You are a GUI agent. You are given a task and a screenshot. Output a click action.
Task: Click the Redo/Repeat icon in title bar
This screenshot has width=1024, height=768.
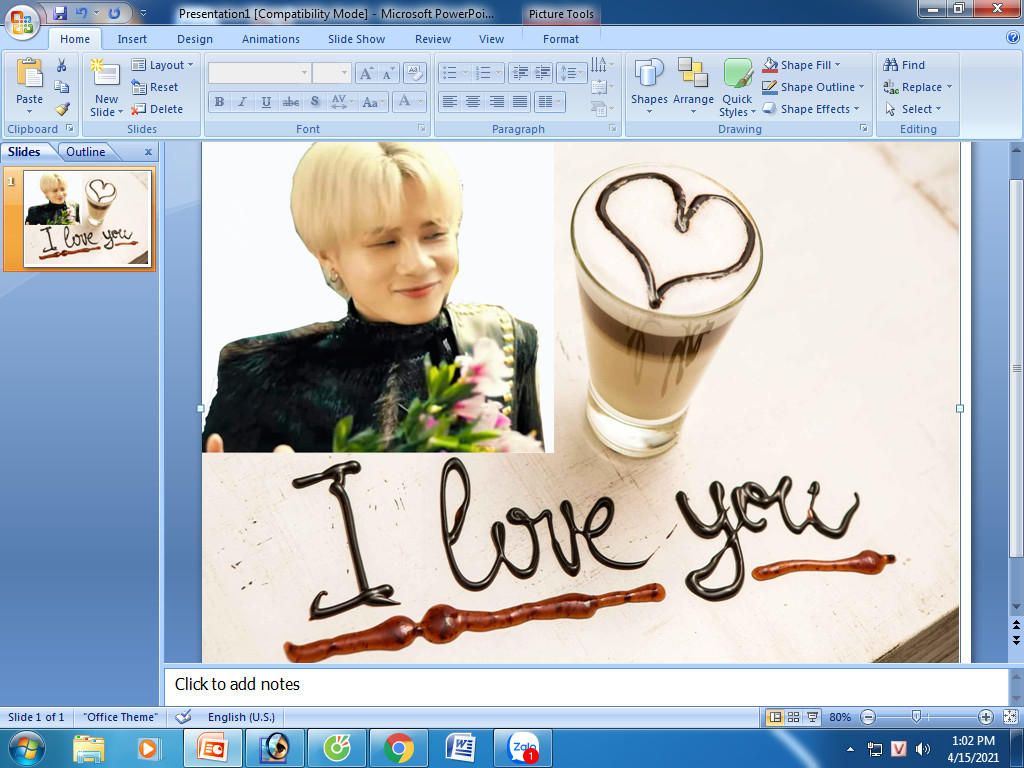(114, 13)
